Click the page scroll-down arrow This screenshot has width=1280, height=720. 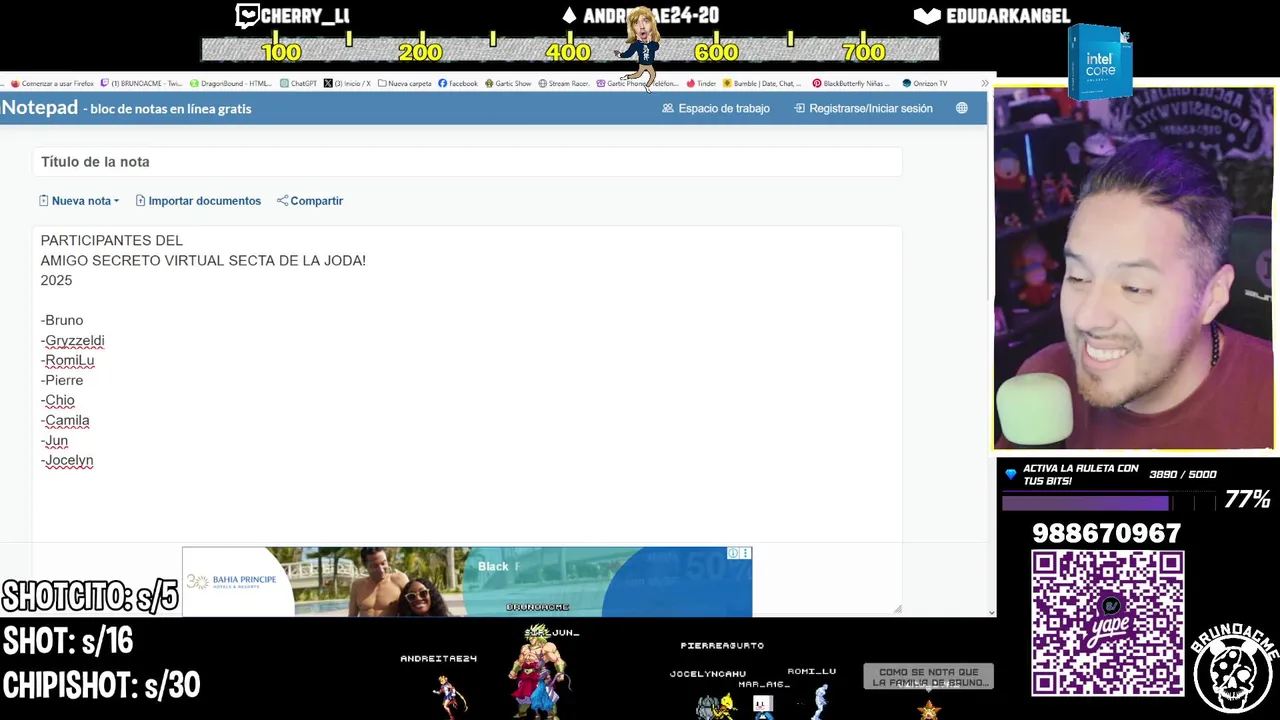click(991, 612)
